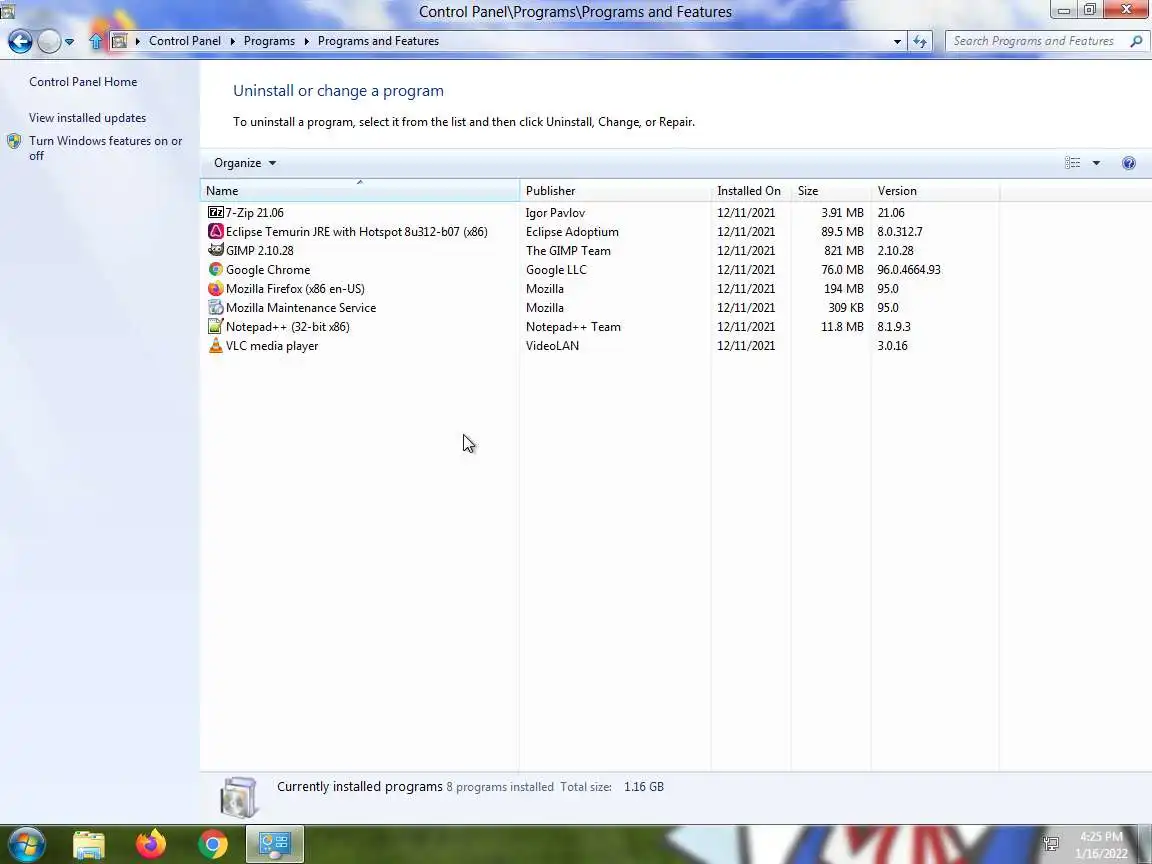Expand the view options dropdown arrow
Image resolution: width=1152 pixels, height=864 pixels.
(x=1096, y=163)
